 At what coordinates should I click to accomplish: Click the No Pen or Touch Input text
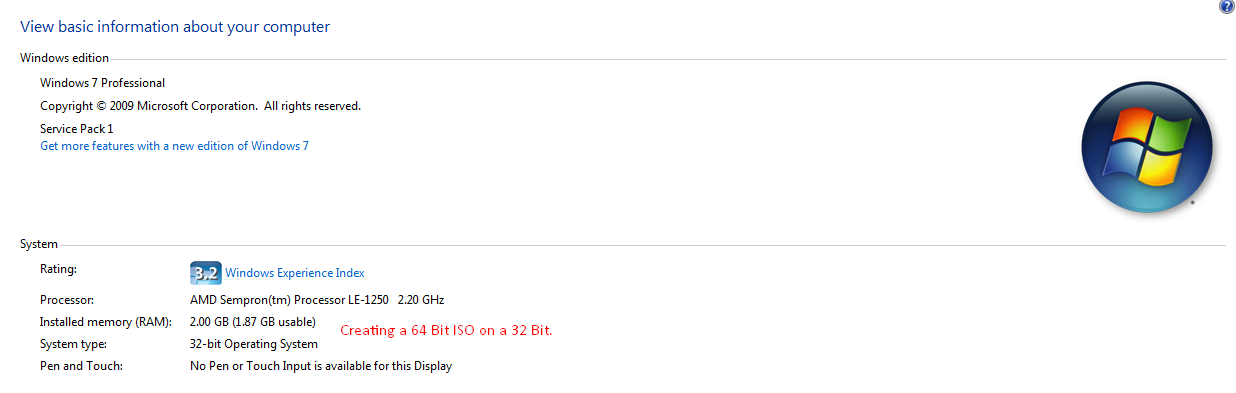[x=321, y=366]
